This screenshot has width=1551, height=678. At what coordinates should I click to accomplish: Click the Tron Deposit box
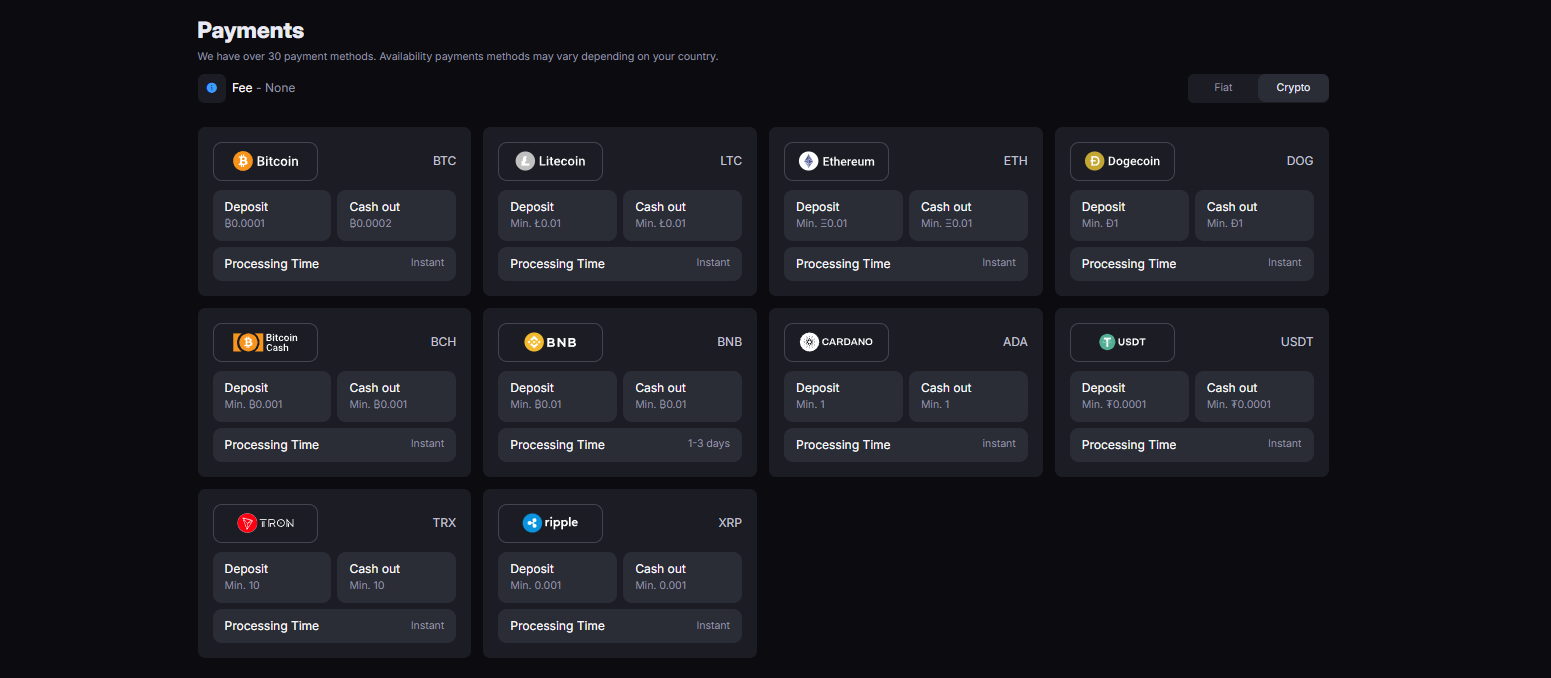click(272, 577)
